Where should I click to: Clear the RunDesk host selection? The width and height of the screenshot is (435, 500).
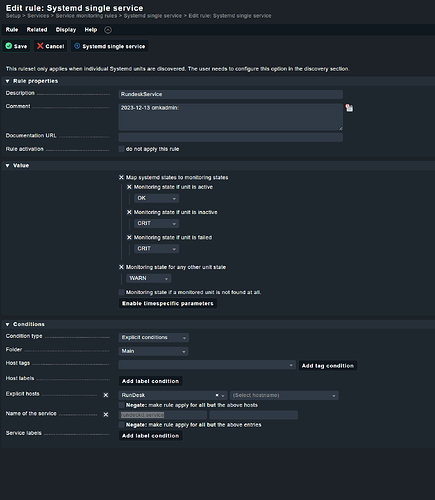pos(217,395)
